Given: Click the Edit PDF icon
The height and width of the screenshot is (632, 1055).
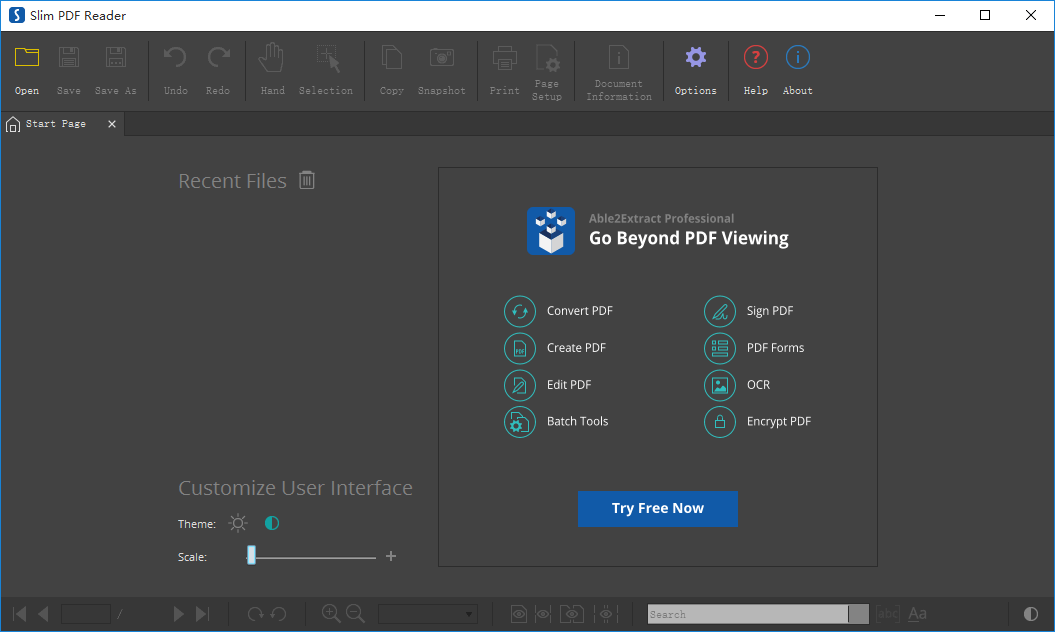Looking at the screenshot, I should point(519,385).
